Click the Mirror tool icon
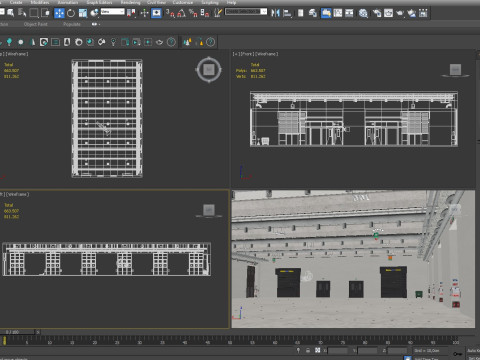The width and height of the screenshot is (480, 360). tap(275, 13)
